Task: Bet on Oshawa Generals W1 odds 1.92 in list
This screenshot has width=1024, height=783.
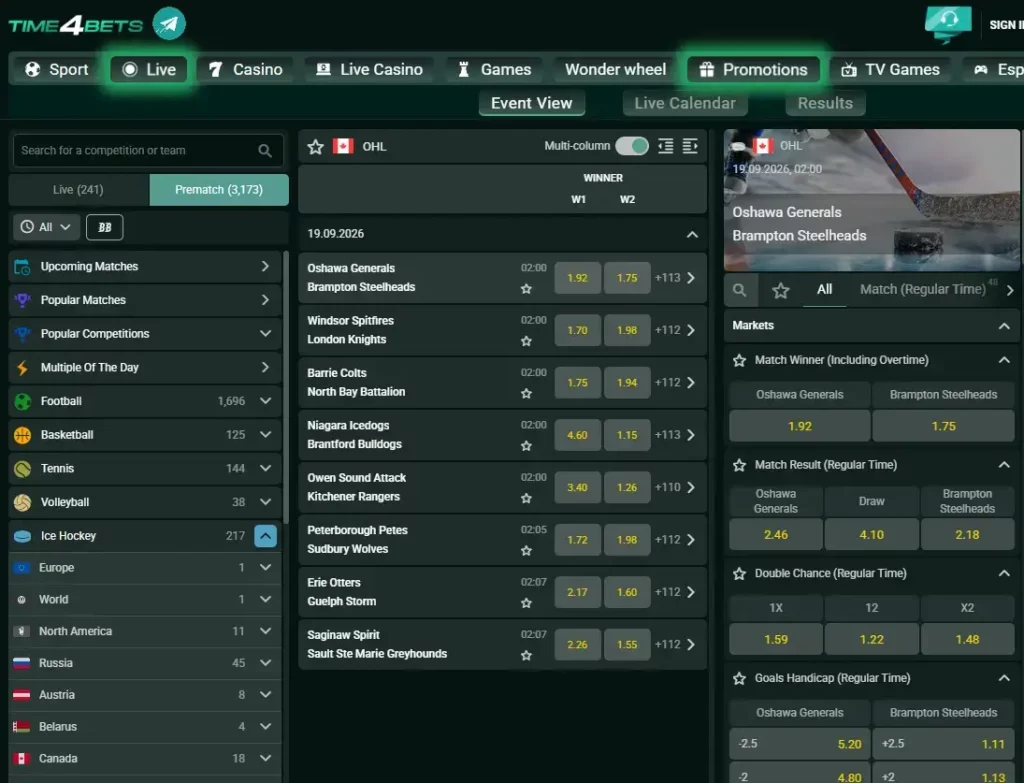Action: tap(577, 278)
